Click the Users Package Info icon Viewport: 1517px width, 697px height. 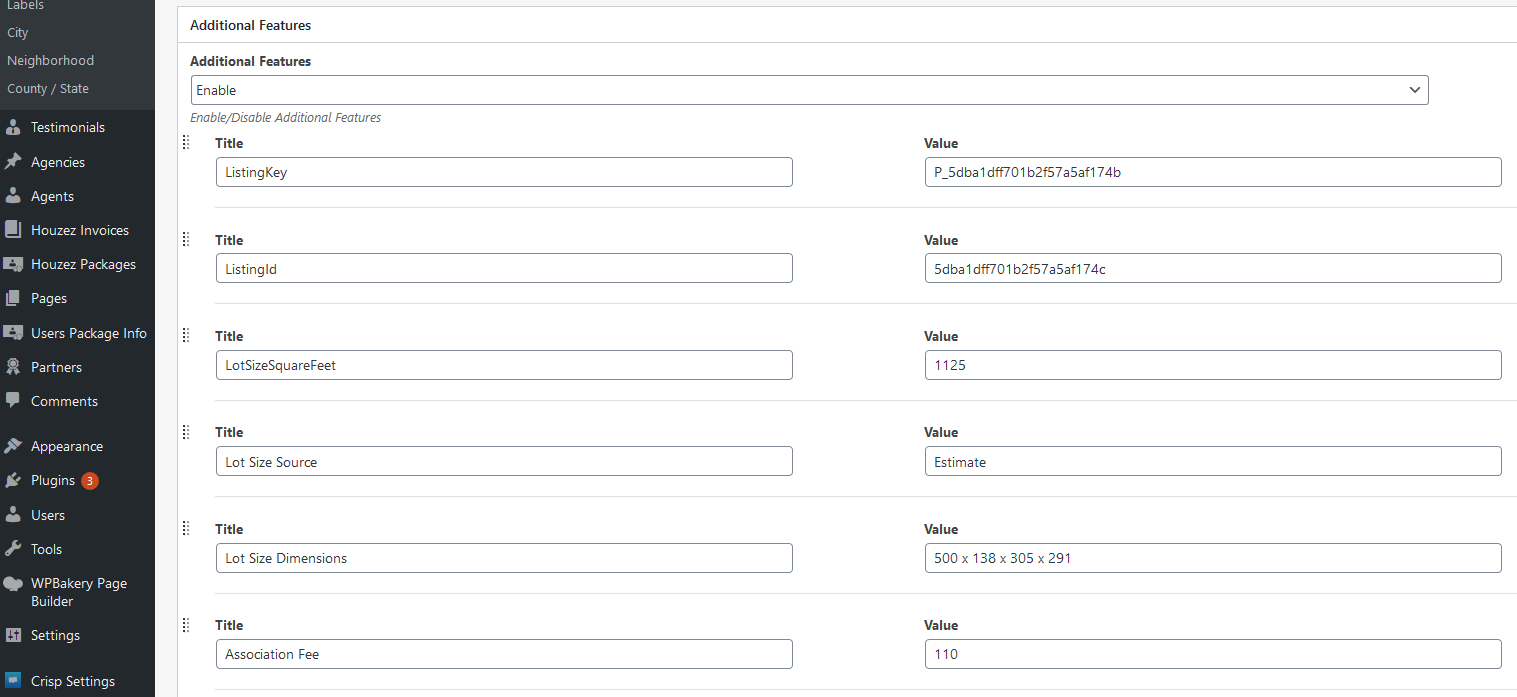13,333
